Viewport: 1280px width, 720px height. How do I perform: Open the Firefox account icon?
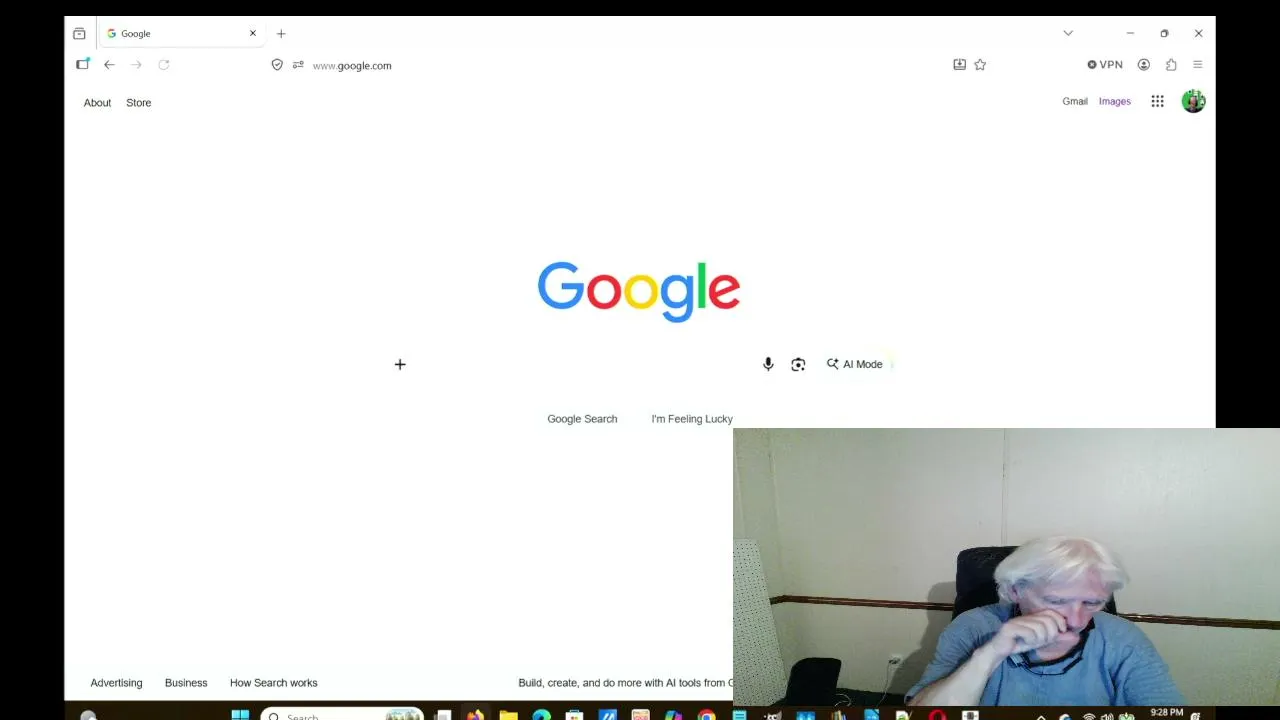click(x=1143, y=64)
